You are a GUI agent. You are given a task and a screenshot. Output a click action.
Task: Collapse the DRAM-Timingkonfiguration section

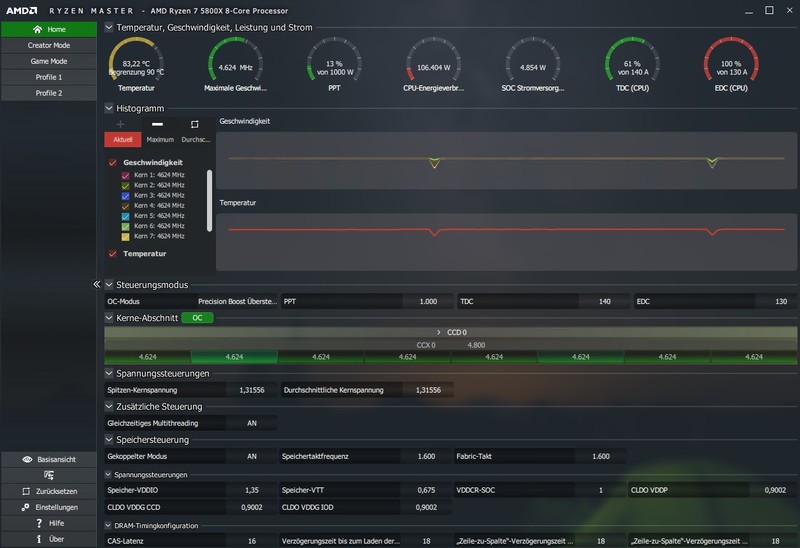108,525
